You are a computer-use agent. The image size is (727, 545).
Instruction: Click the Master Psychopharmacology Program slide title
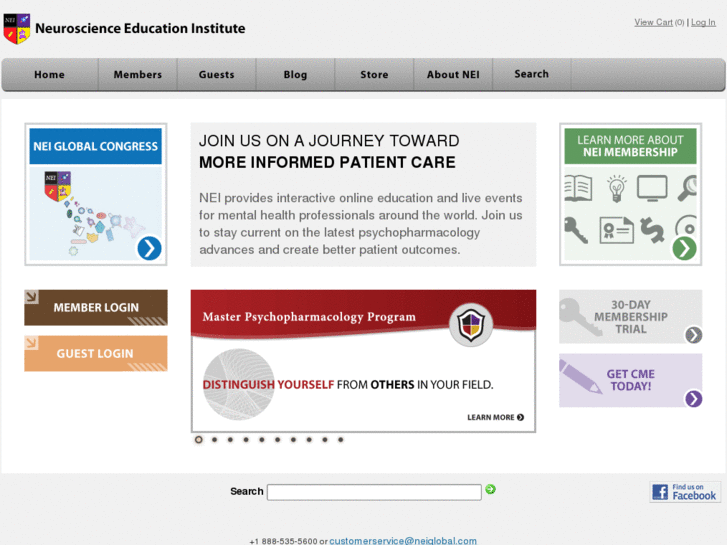point(309,317)
